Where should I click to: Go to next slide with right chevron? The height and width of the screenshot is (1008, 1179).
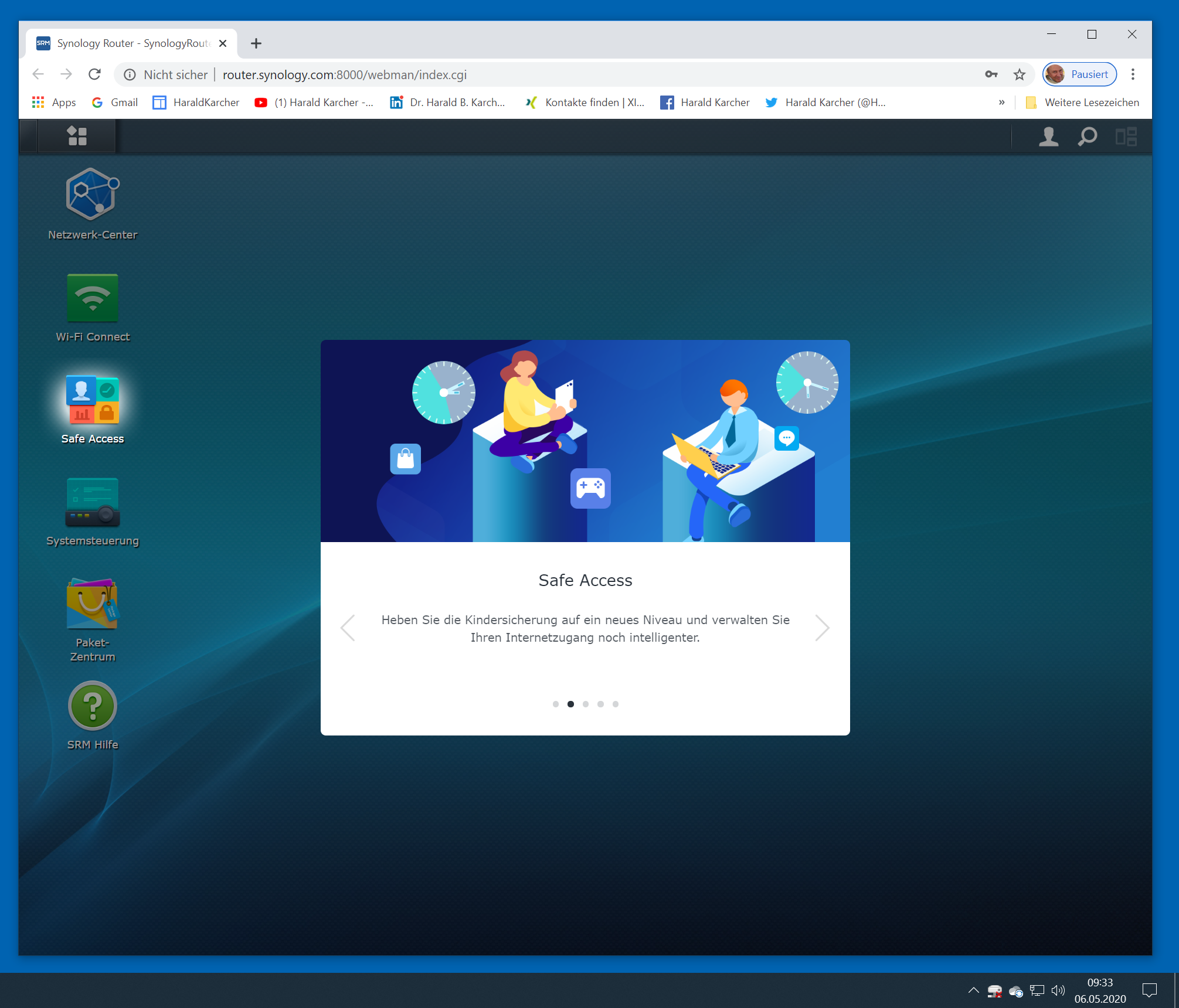822,628
